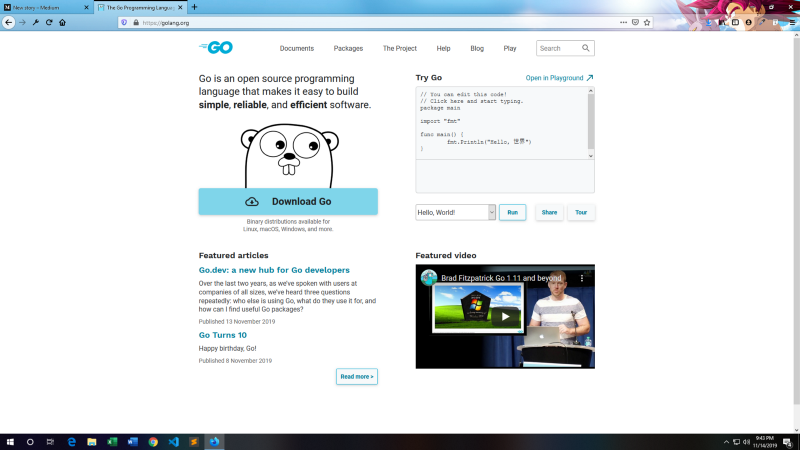Run the code in Try Go
This screenshot has width=800, height=450.
point(512,212)
